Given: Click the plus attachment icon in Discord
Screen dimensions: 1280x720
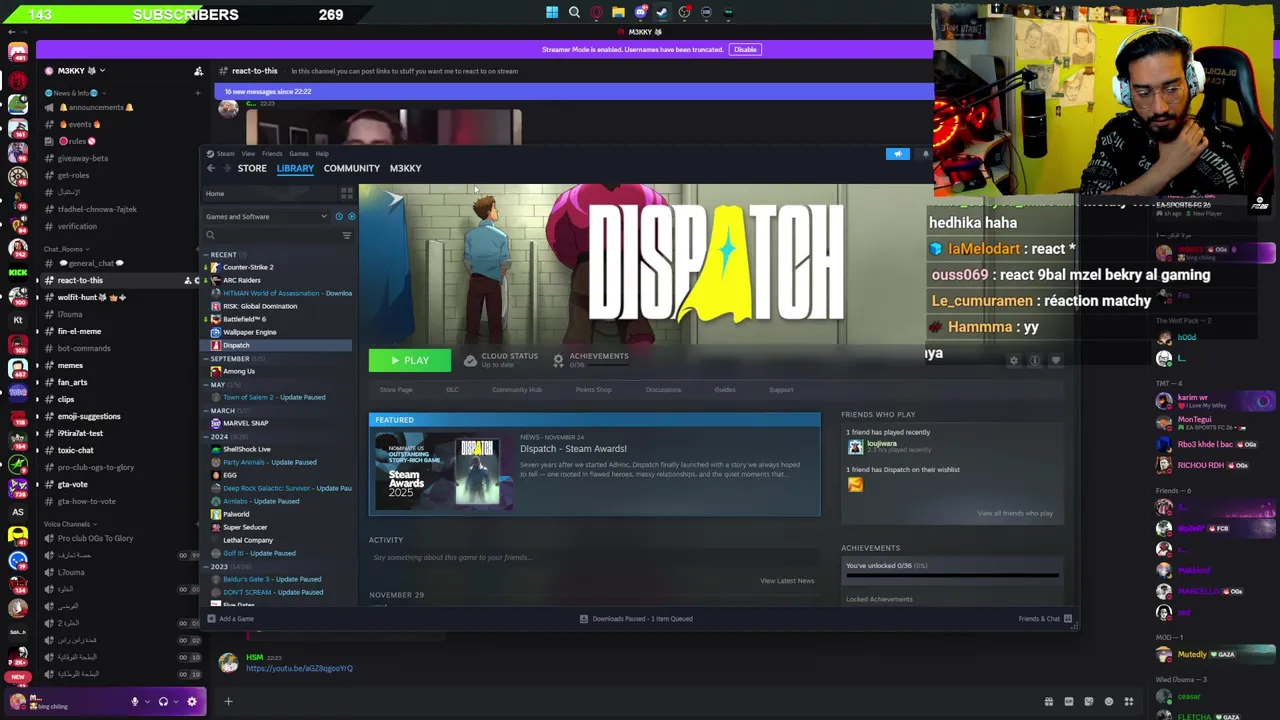Looking at the screenshot, I should (228, 702).
